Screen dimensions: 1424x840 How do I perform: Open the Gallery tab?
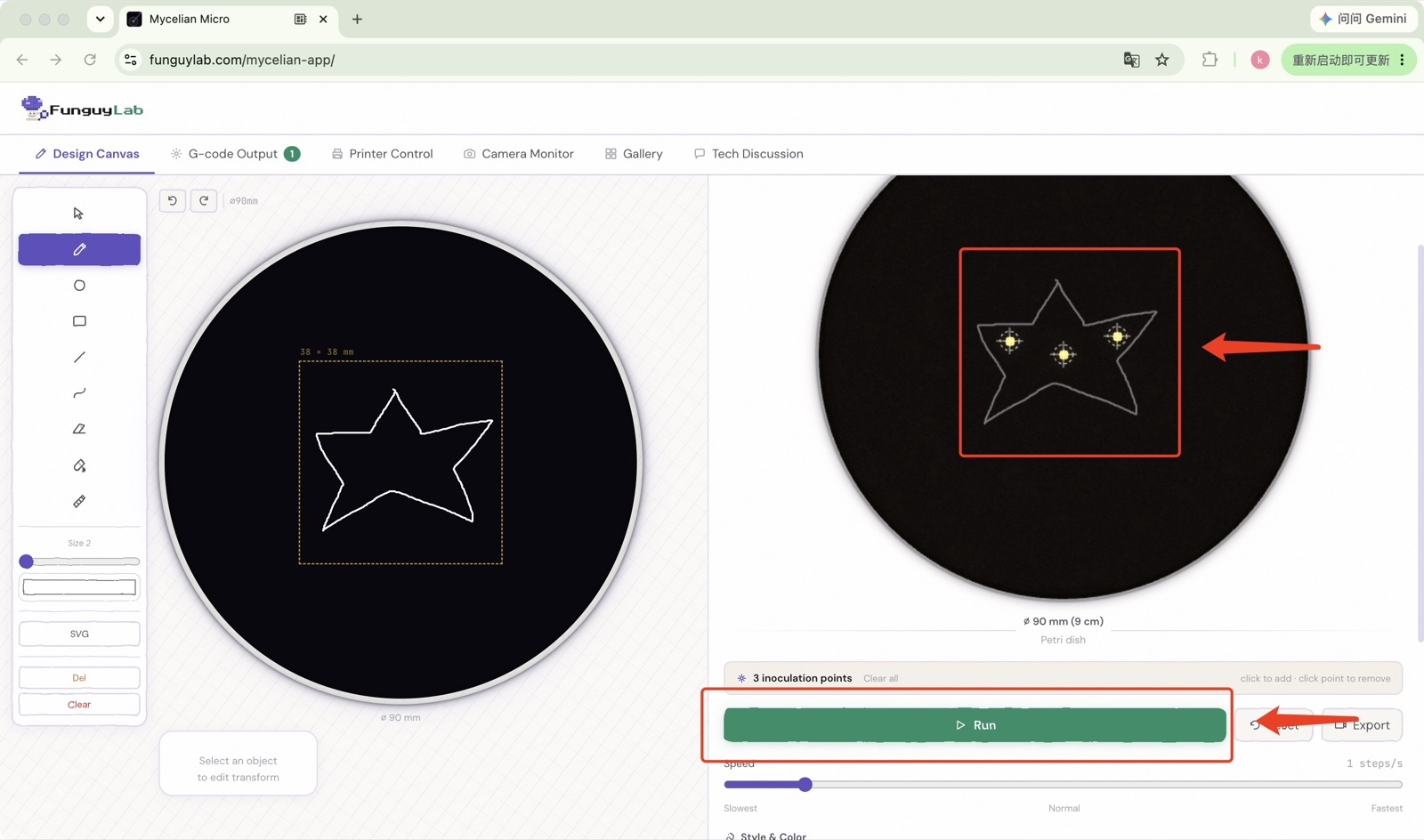pyautogui.click(x=634, y=154)
